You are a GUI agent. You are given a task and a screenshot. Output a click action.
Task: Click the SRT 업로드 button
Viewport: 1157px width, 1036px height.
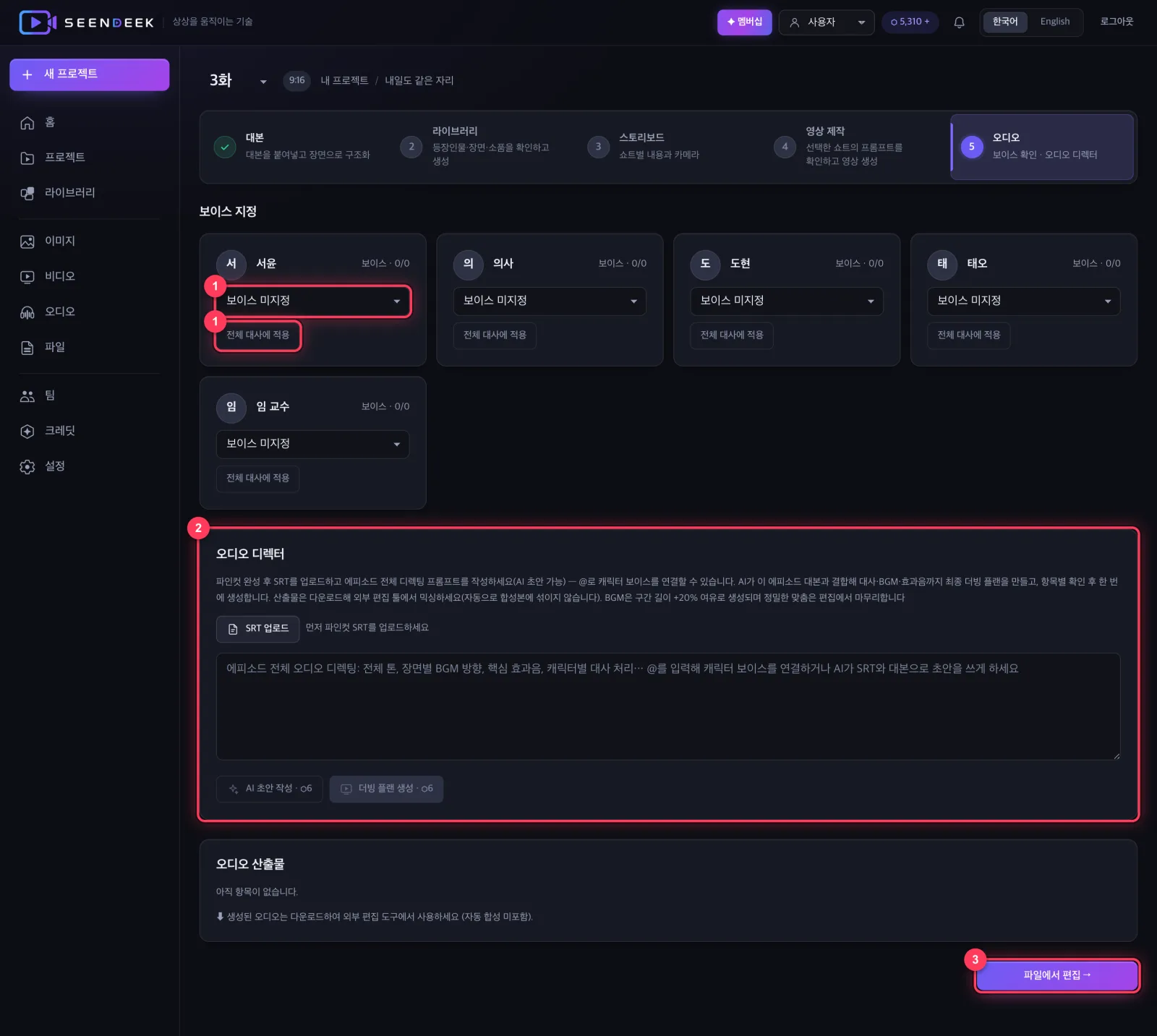(258, 629)
